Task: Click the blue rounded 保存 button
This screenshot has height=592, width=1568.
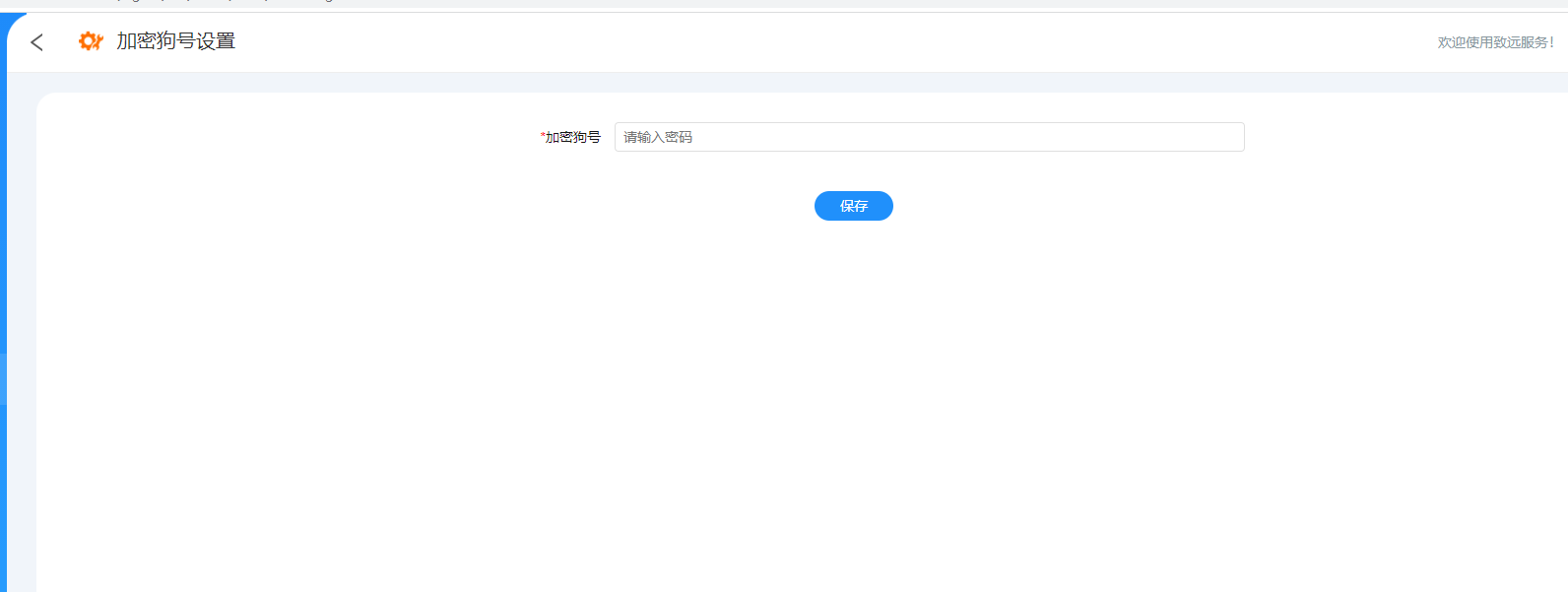Action: pyautogui.click(x=853, y=206)
